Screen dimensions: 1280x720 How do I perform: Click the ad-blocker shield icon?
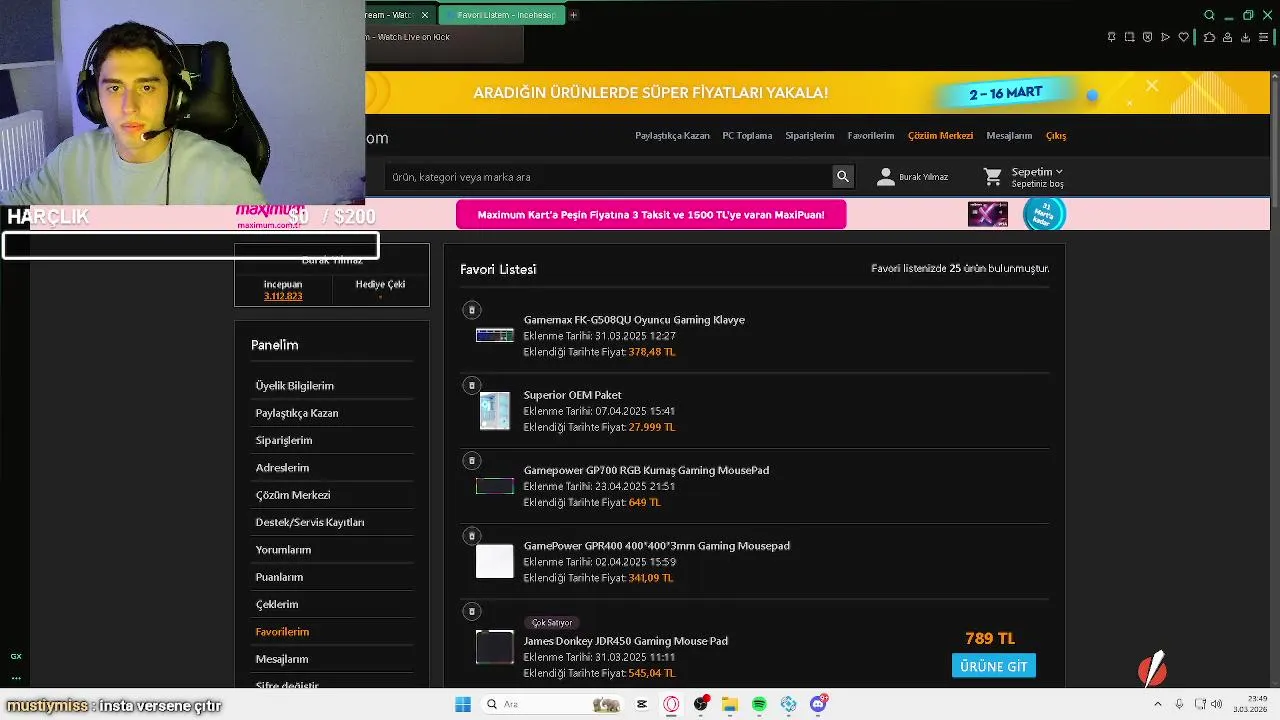point(1147,37)
